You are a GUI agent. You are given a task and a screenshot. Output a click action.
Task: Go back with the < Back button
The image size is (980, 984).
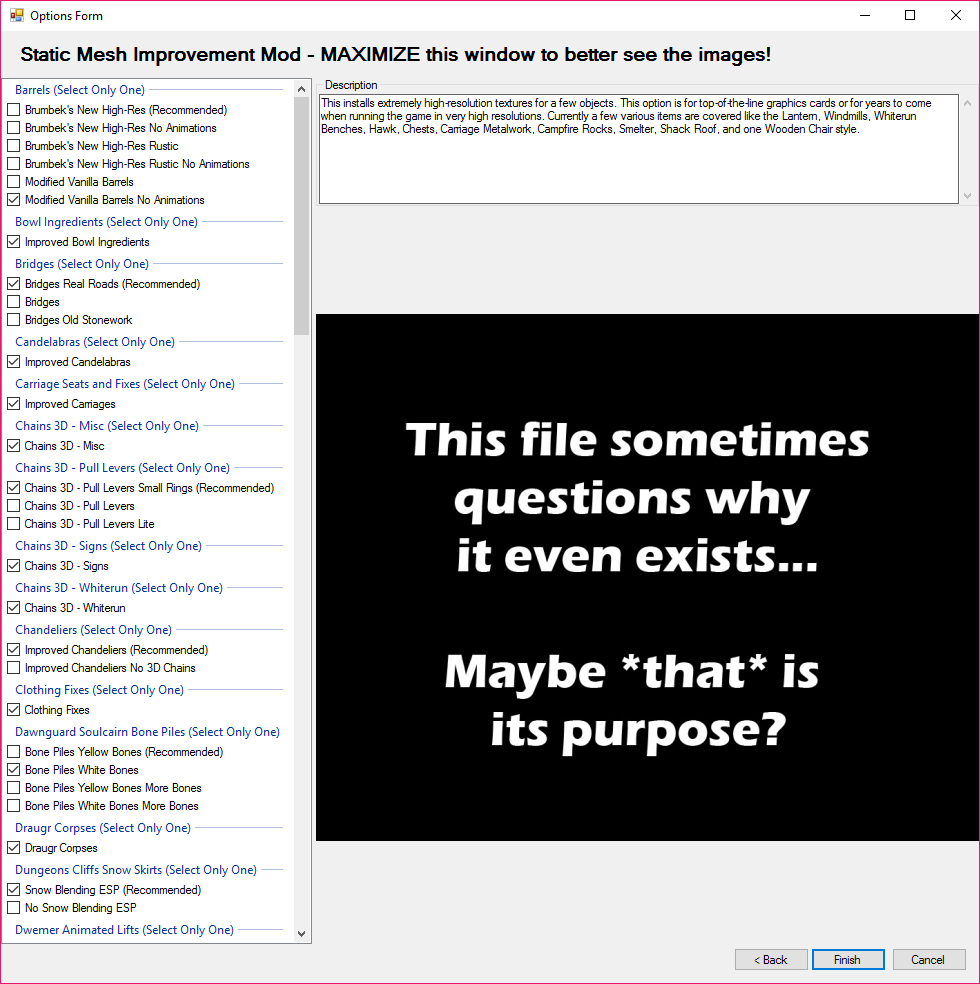(x=771, y=960)
